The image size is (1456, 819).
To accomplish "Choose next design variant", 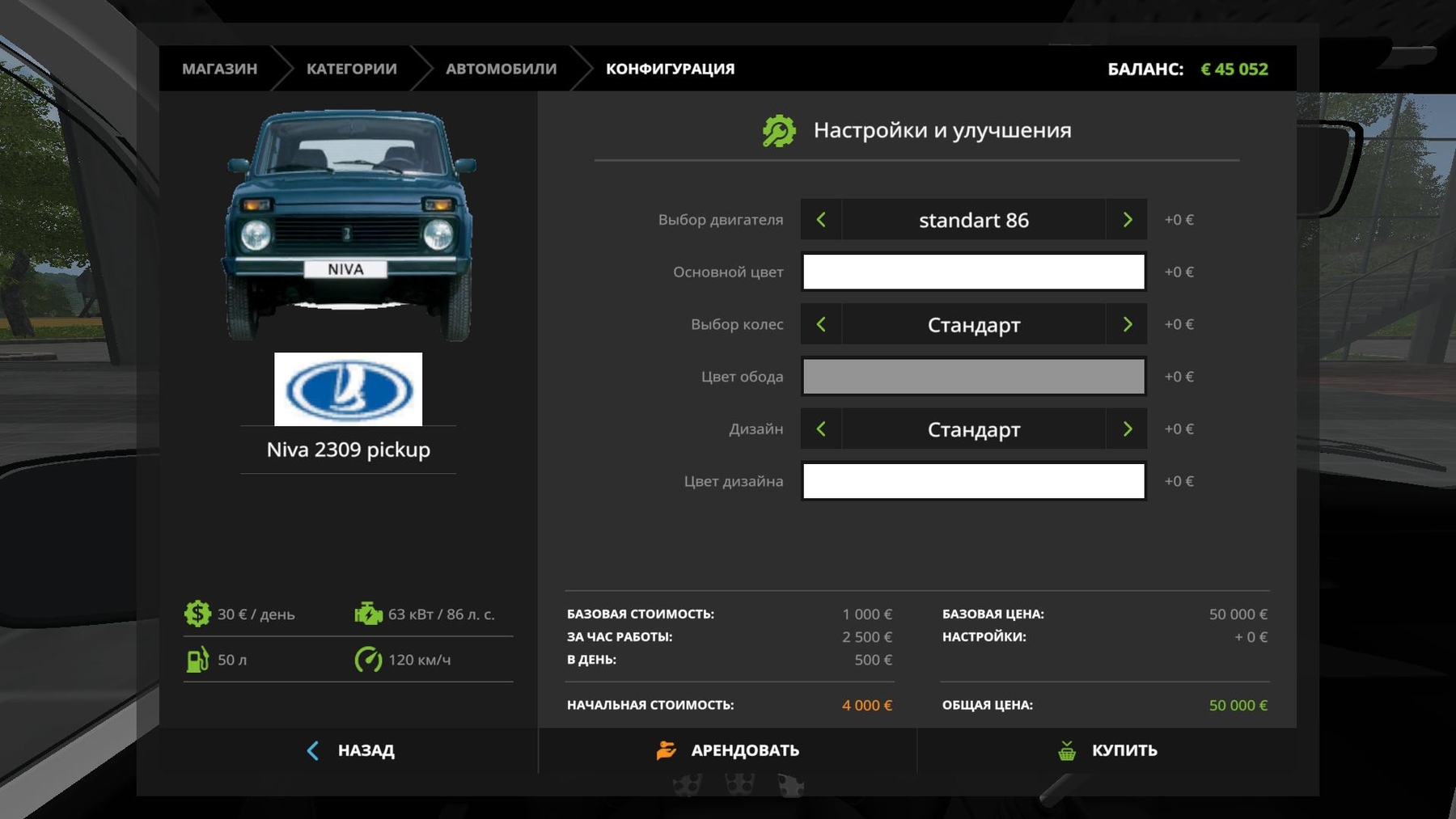I will point(1127,429).
